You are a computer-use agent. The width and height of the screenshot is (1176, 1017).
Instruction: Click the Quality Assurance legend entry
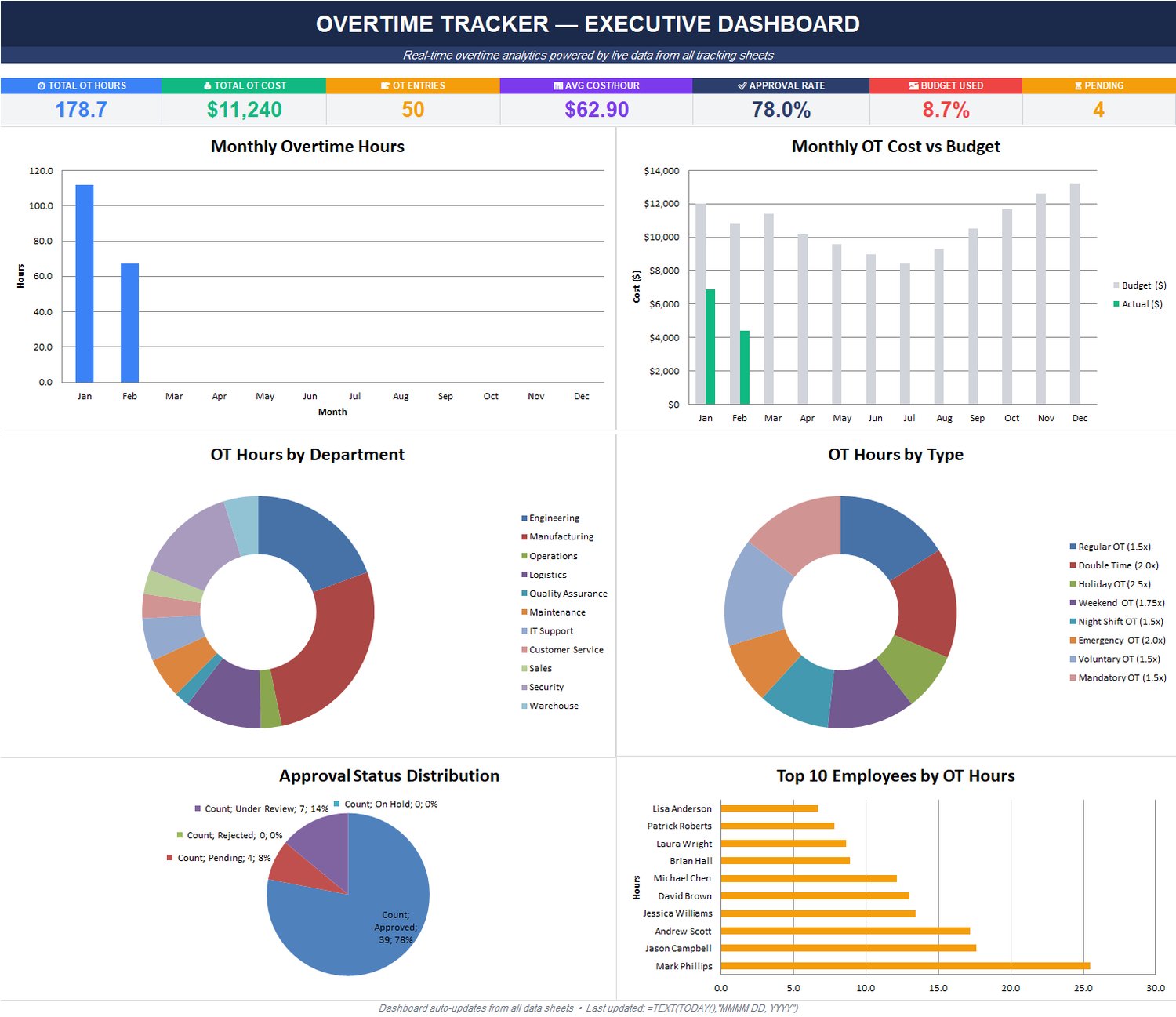(x=564, y=594)
